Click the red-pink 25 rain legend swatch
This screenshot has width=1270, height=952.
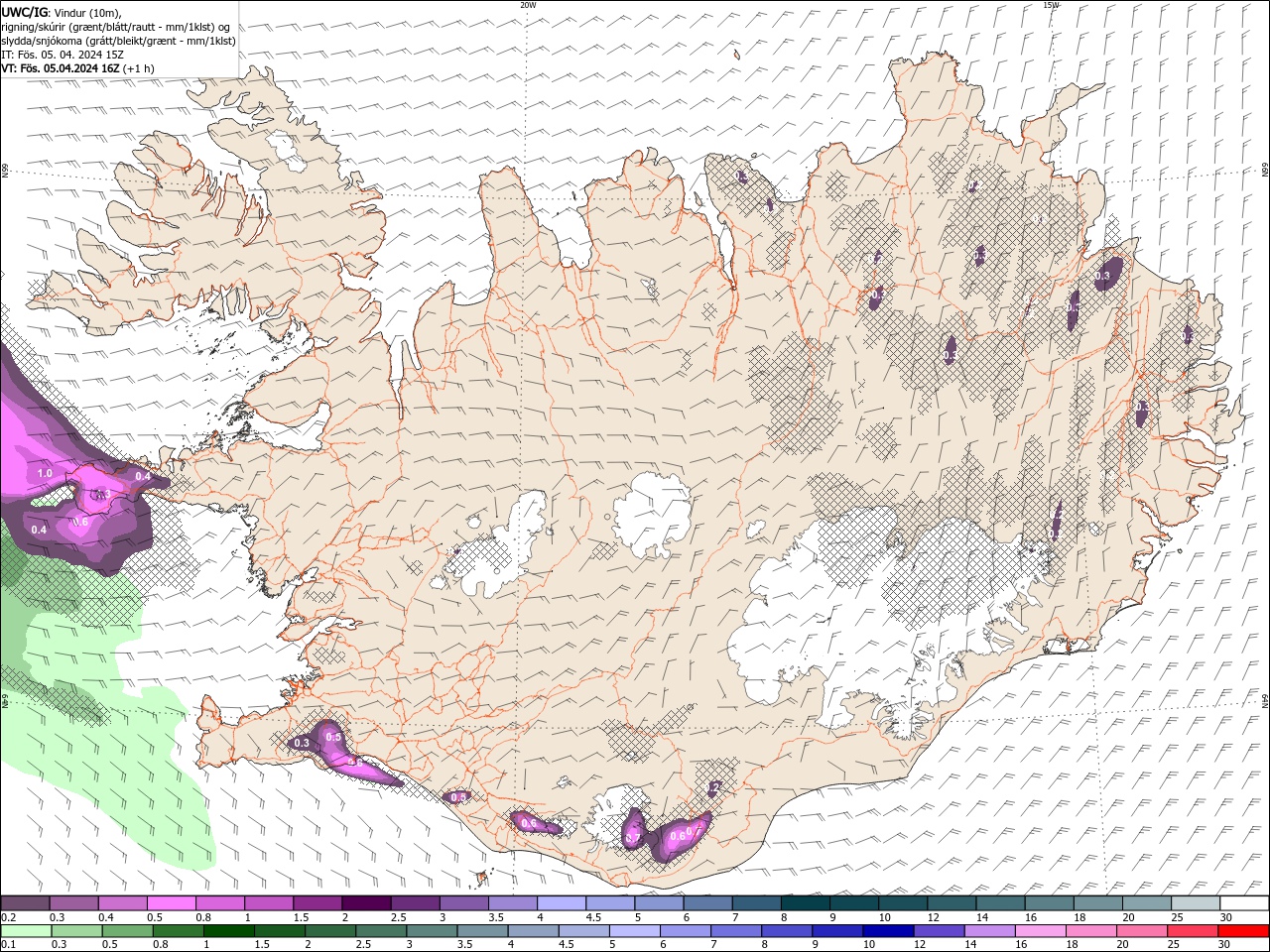pos(1192,931)
